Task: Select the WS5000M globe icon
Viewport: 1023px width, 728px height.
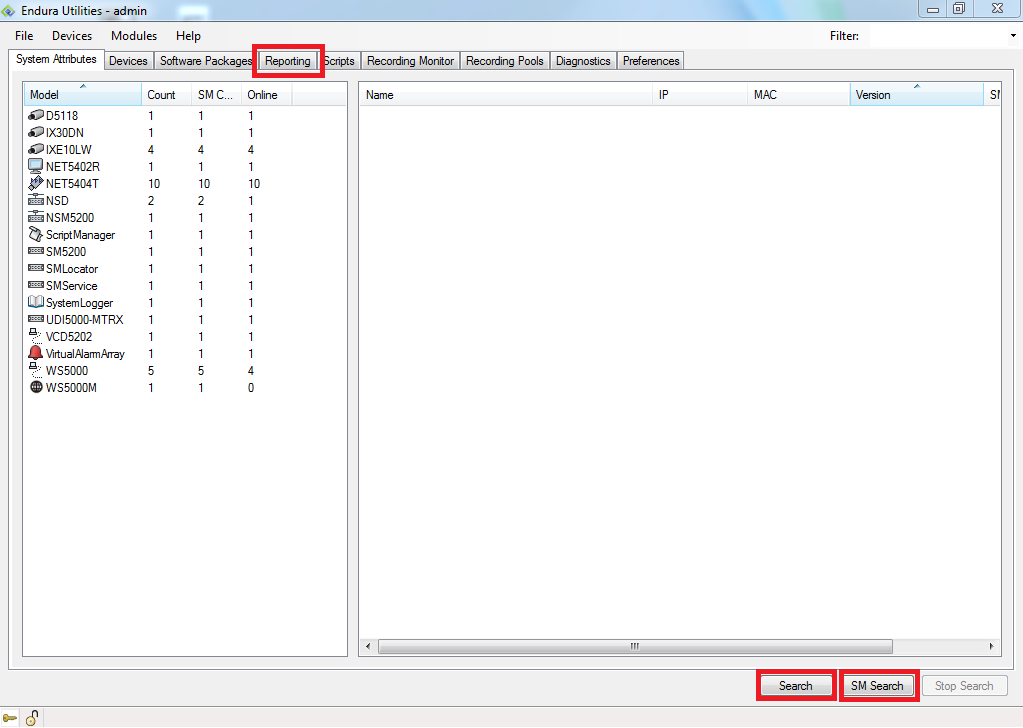Action: pos(36,387)
